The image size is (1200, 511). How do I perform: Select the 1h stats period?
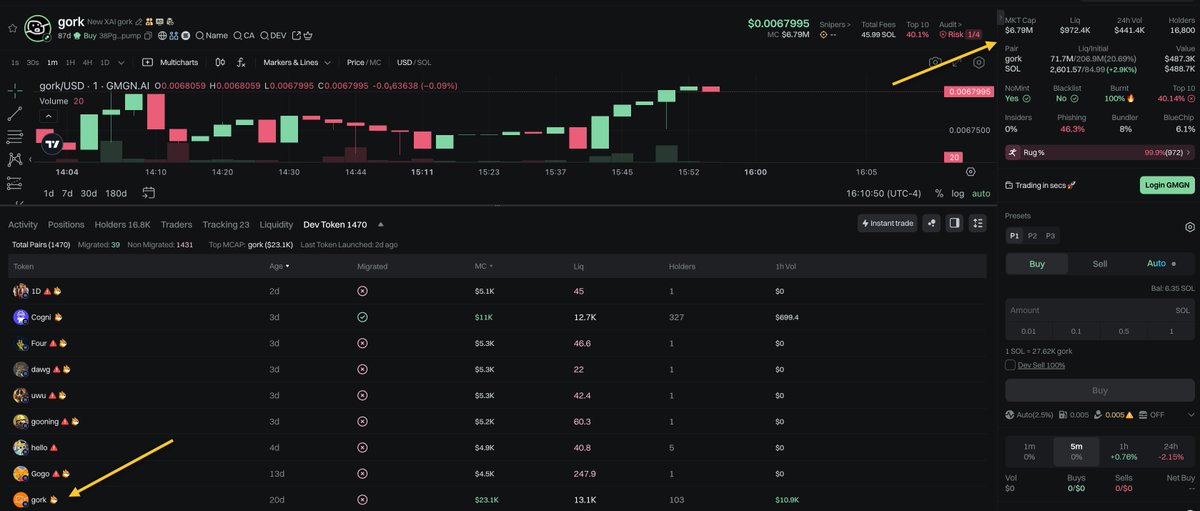click(1124, 450)
